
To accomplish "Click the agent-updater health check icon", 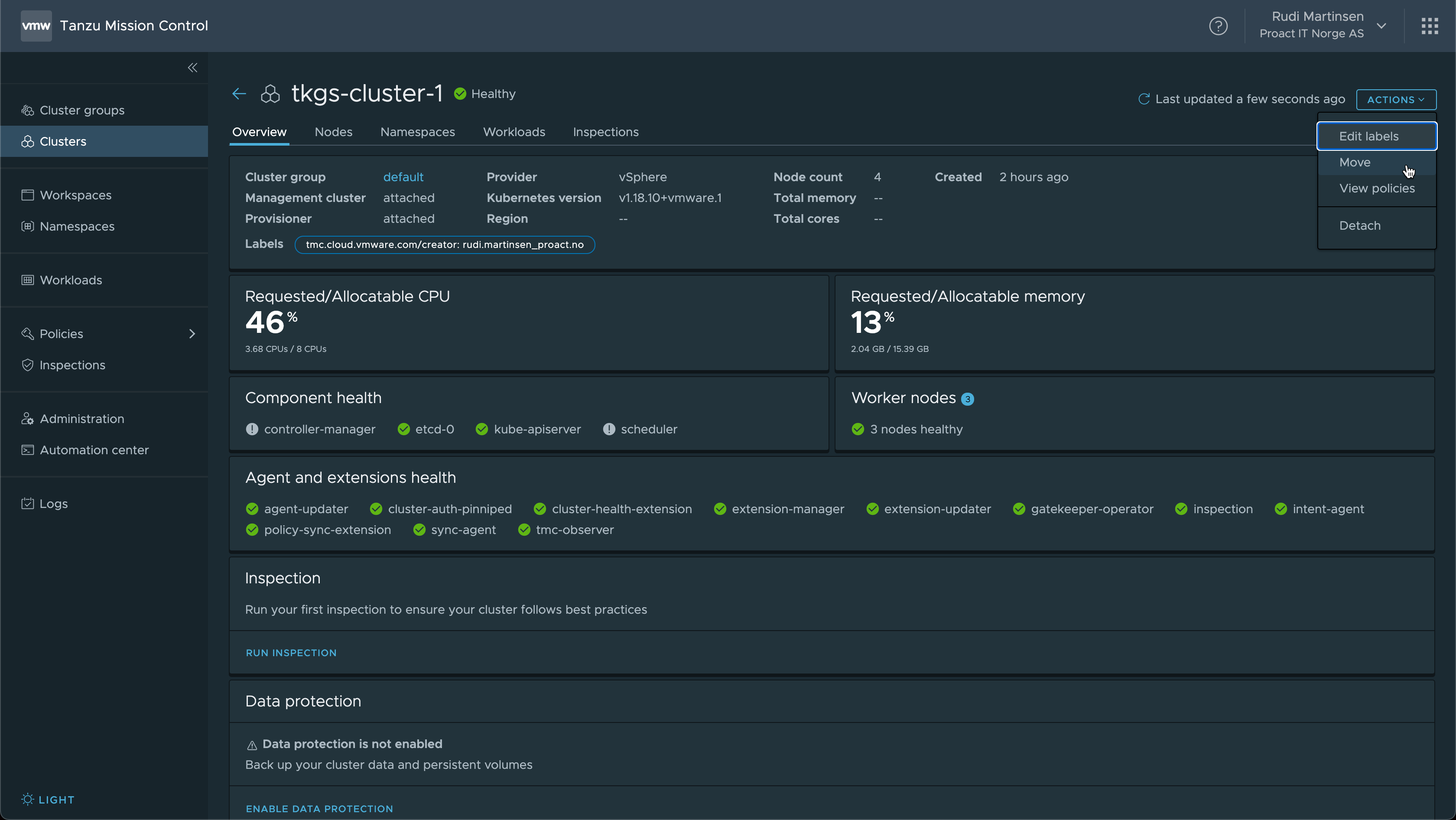I will point(252,509).
